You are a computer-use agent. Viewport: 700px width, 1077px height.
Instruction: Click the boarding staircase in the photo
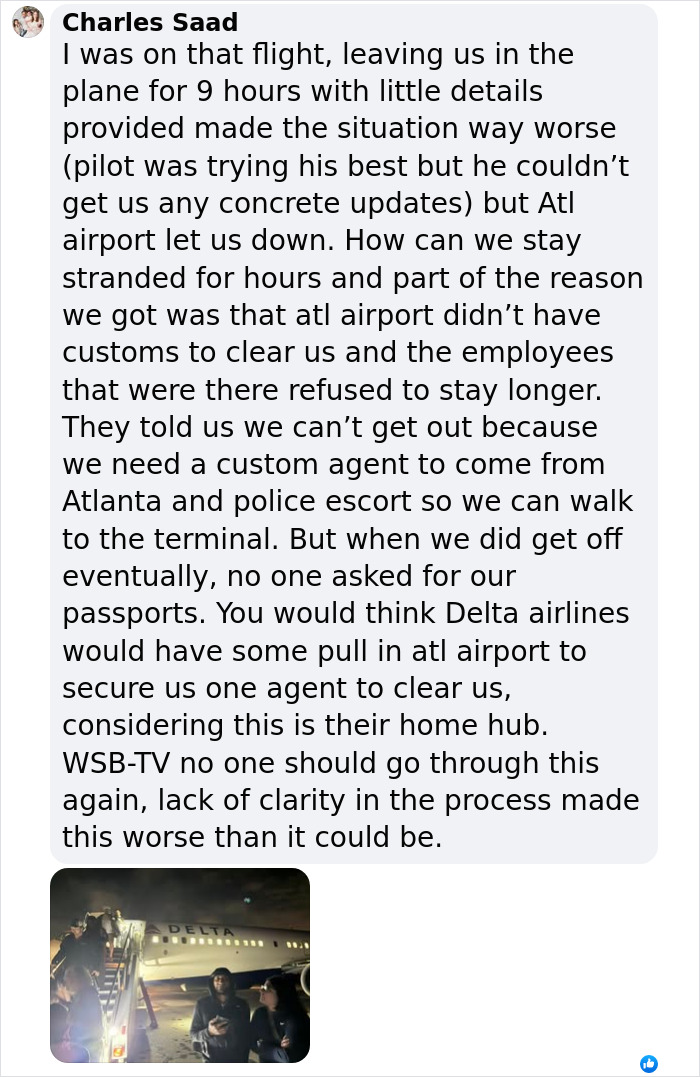coord(114,982)
